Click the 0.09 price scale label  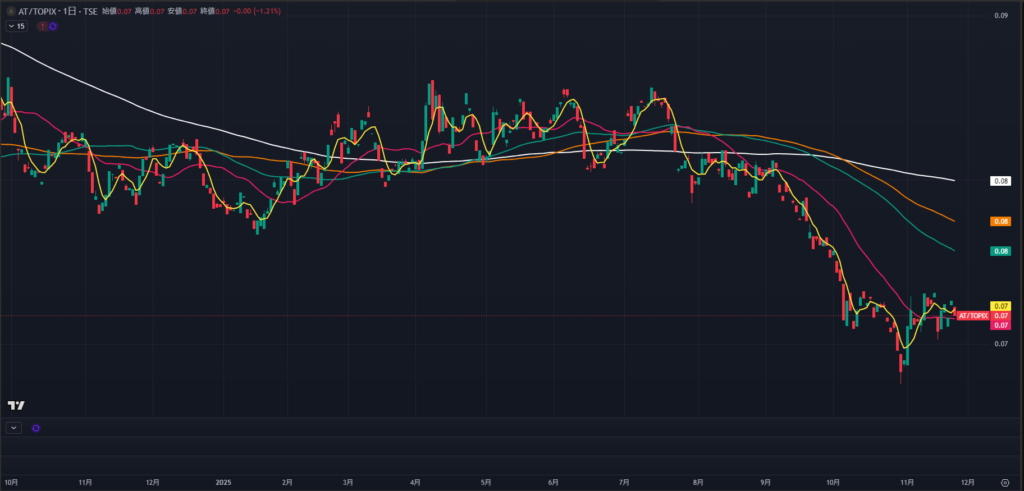[x=999, y=16]
